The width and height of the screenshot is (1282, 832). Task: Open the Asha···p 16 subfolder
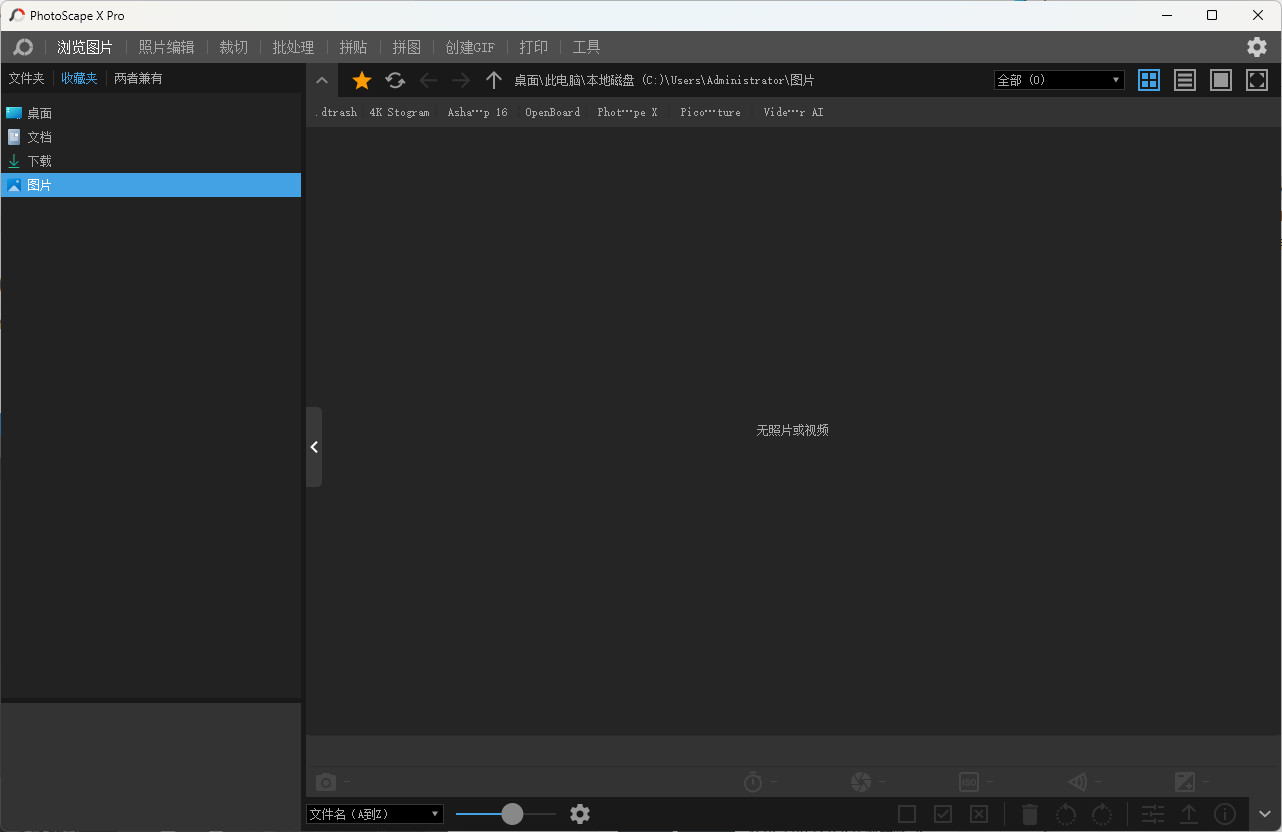(x=478, y=113)
